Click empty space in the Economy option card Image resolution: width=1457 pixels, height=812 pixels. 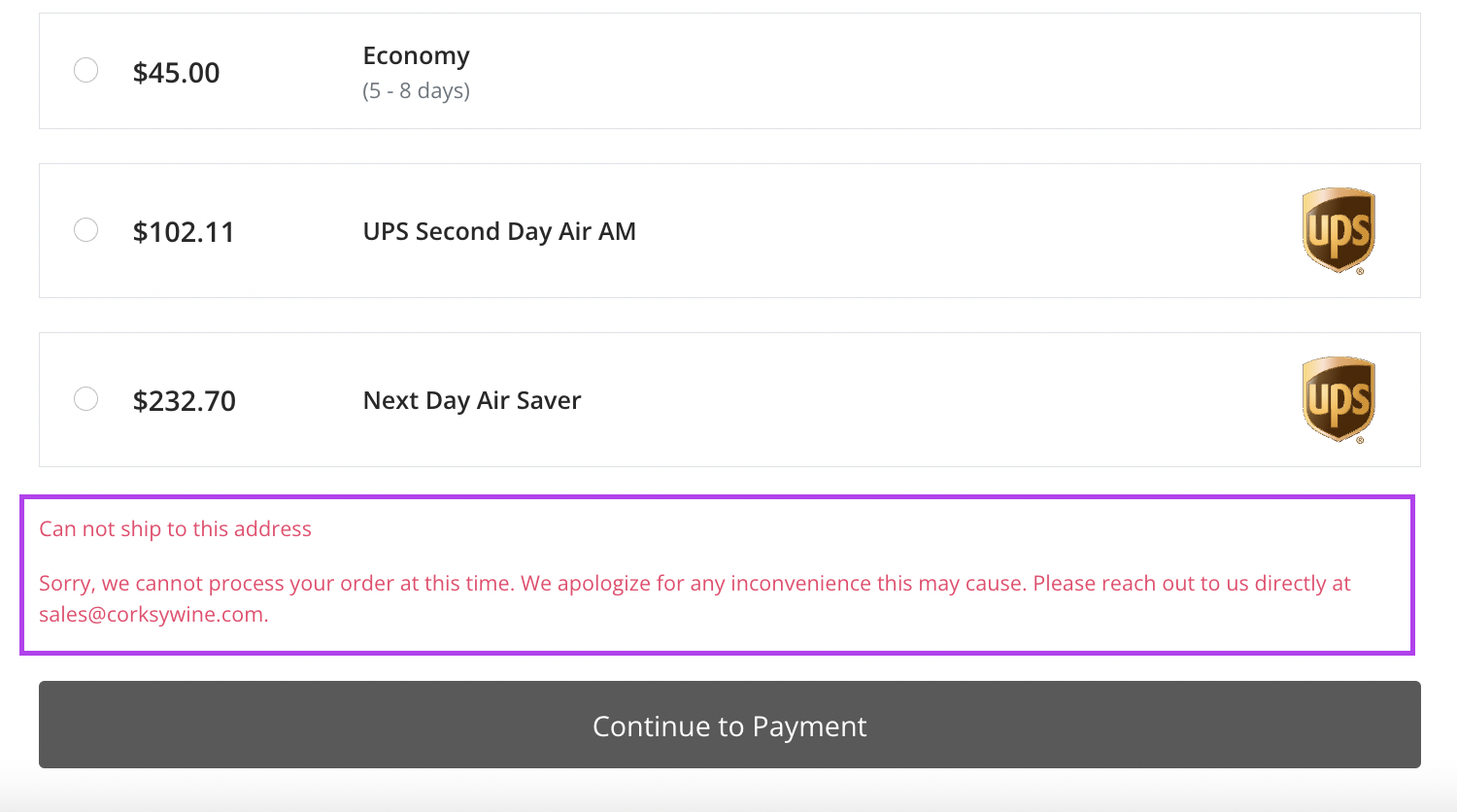tap(874, 71)
